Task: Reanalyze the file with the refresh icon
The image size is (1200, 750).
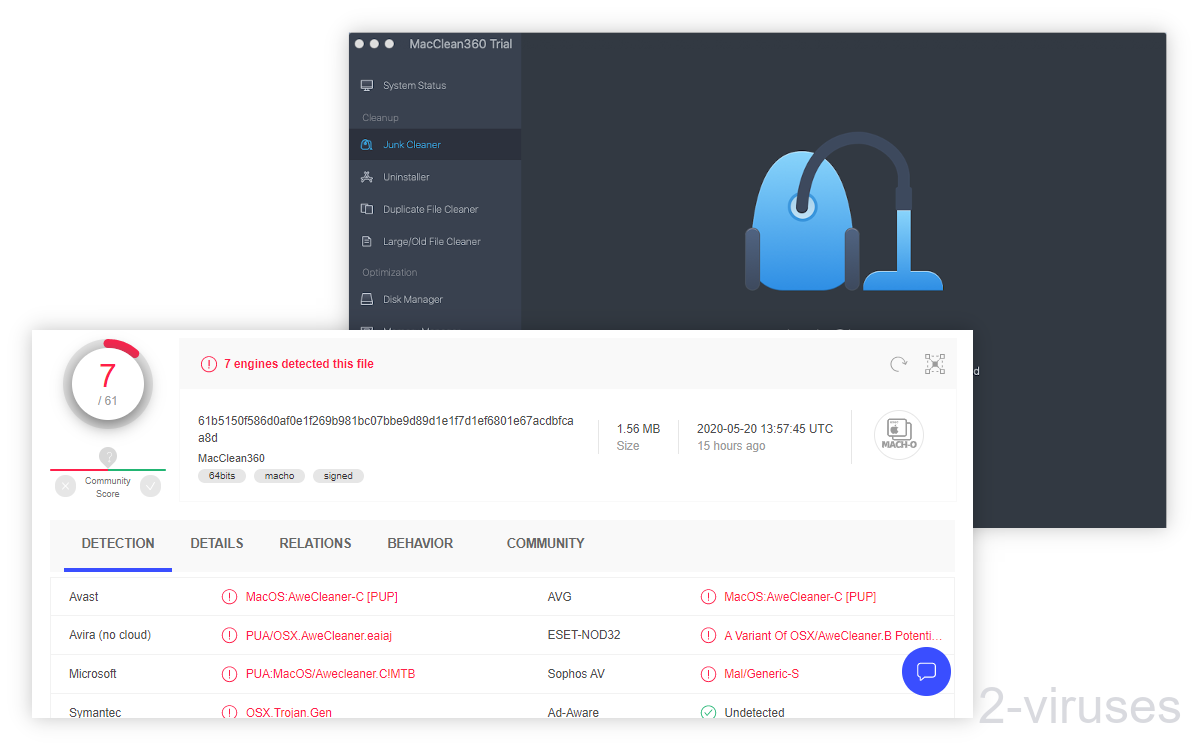Action: click(x=897, y=364)
